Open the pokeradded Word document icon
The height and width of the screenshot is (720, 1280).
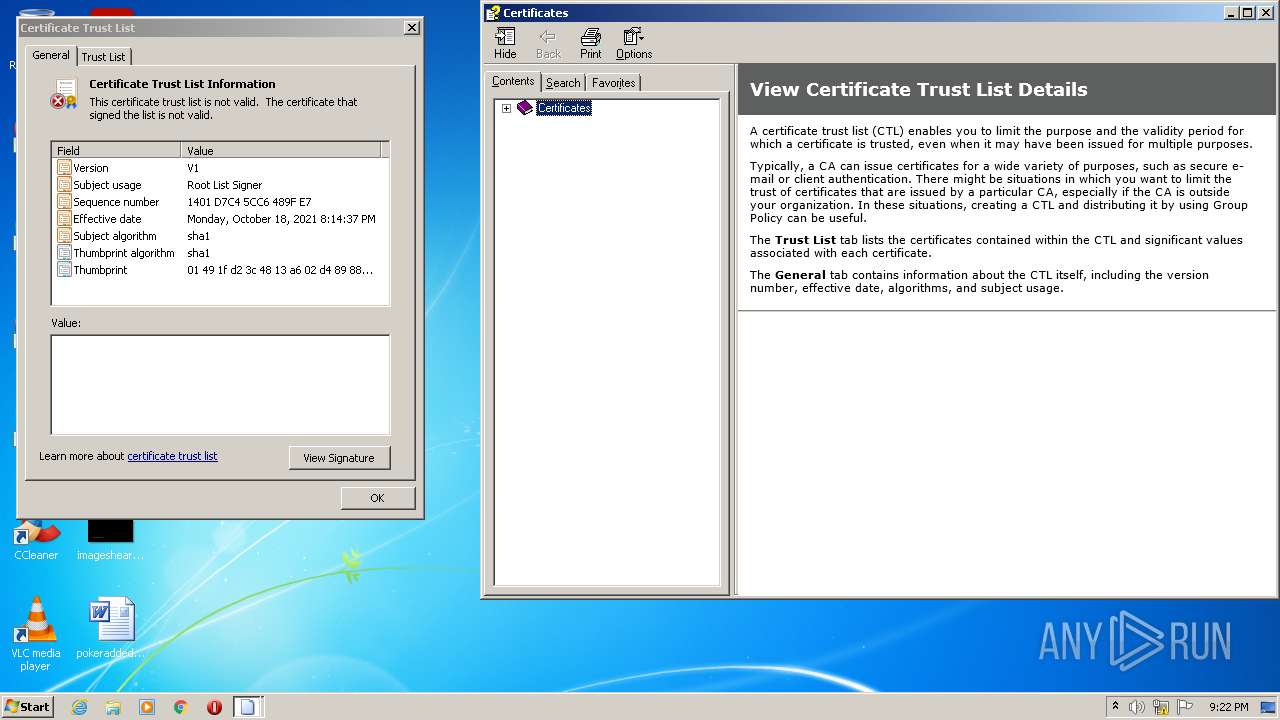tap(111, 628)
